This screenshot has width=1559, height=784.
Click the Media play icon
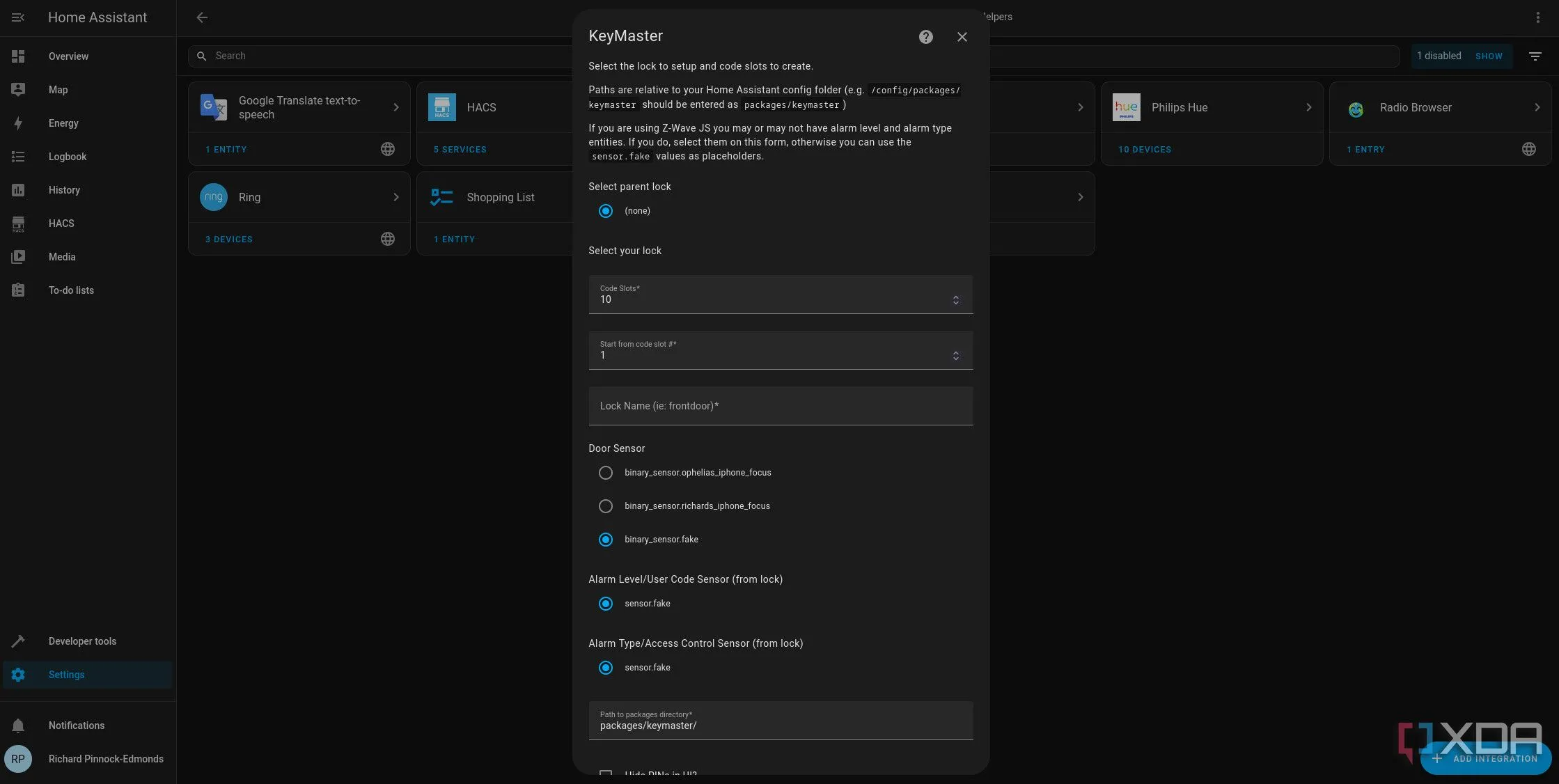(18, 257)
